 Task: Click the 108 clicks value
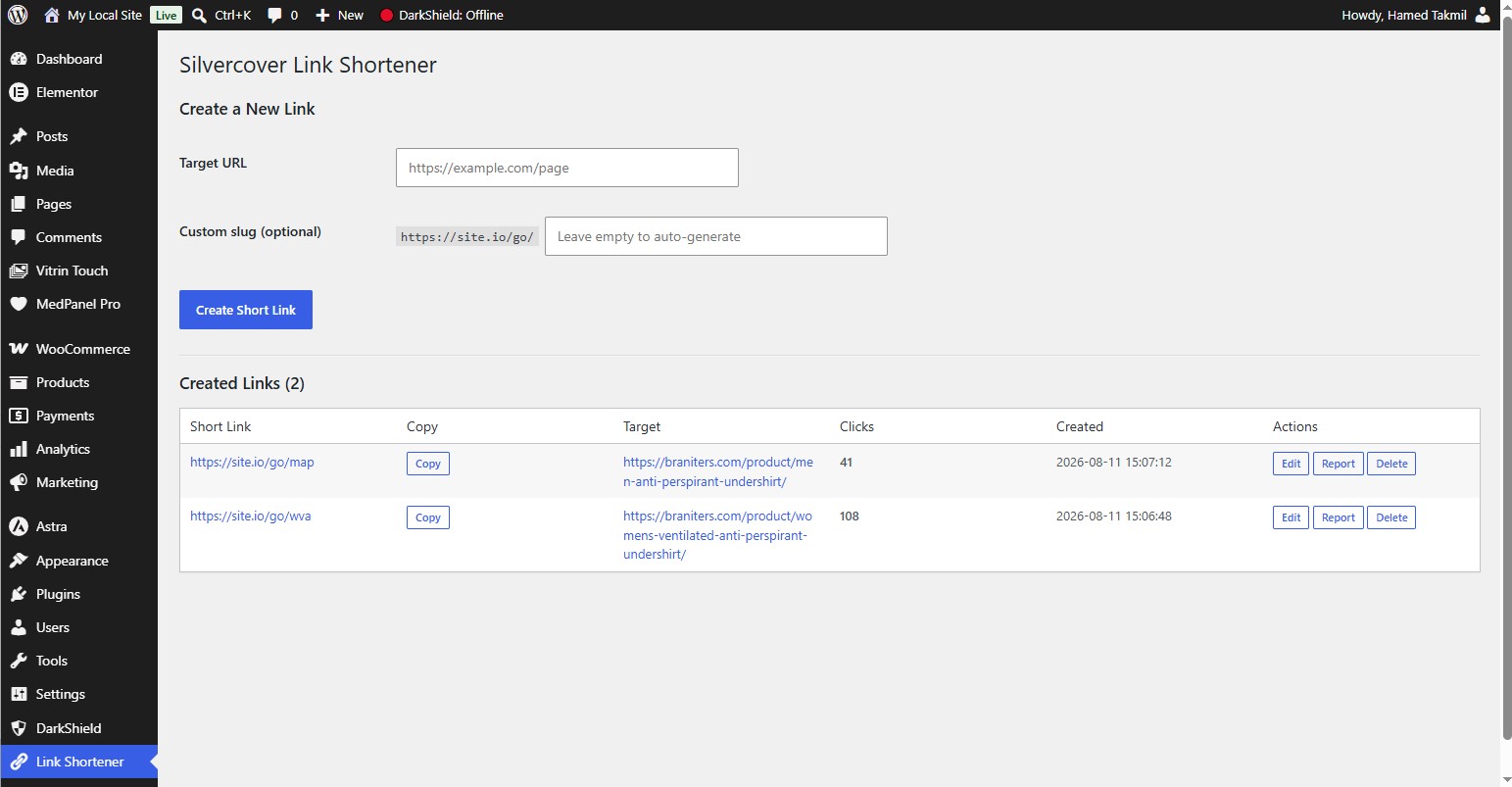point(850,516)
